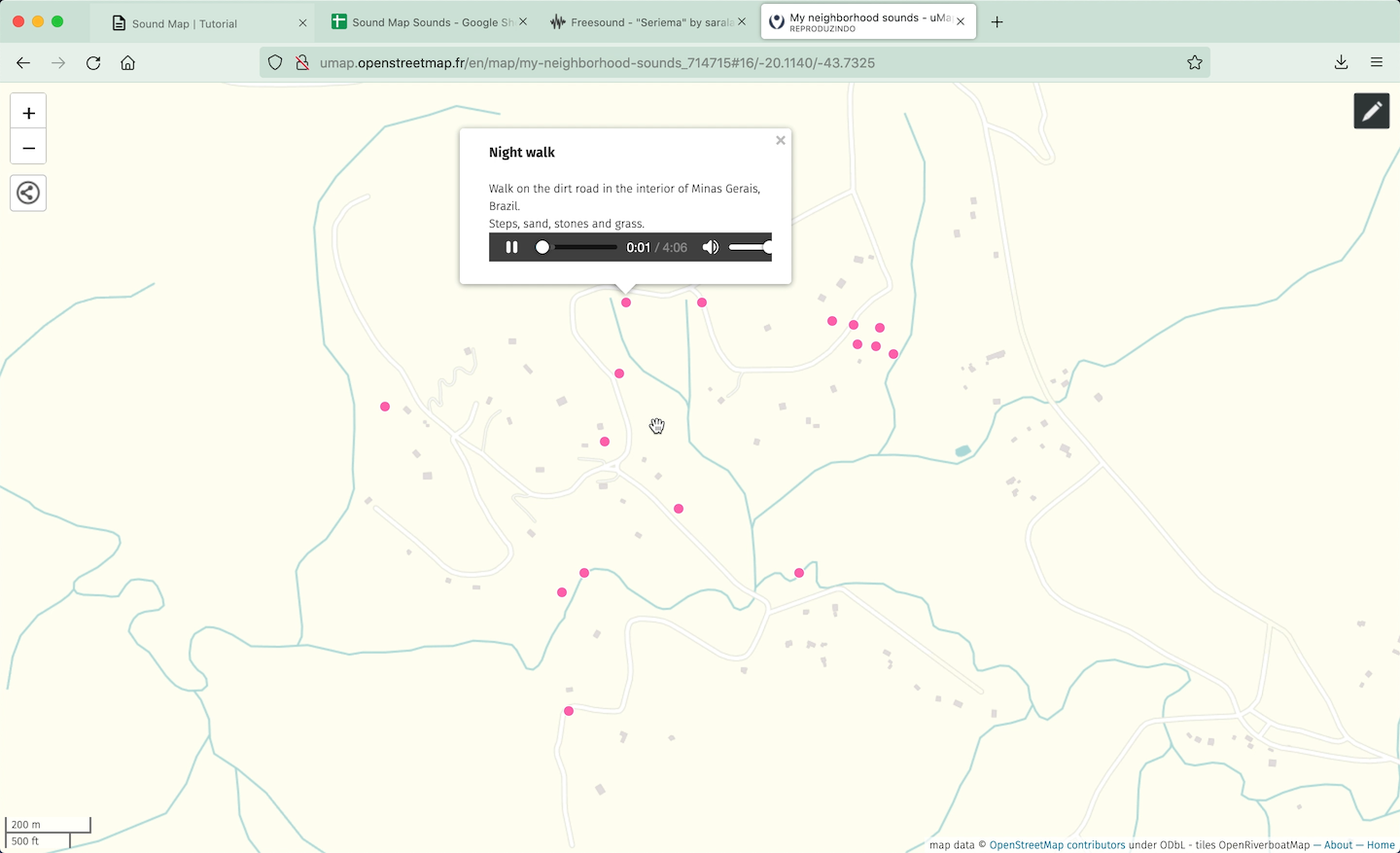This screenshot has width=1400, height=853.
Task: Zoom out of the map
Action: pyautogui.click(x=28, y=148)
